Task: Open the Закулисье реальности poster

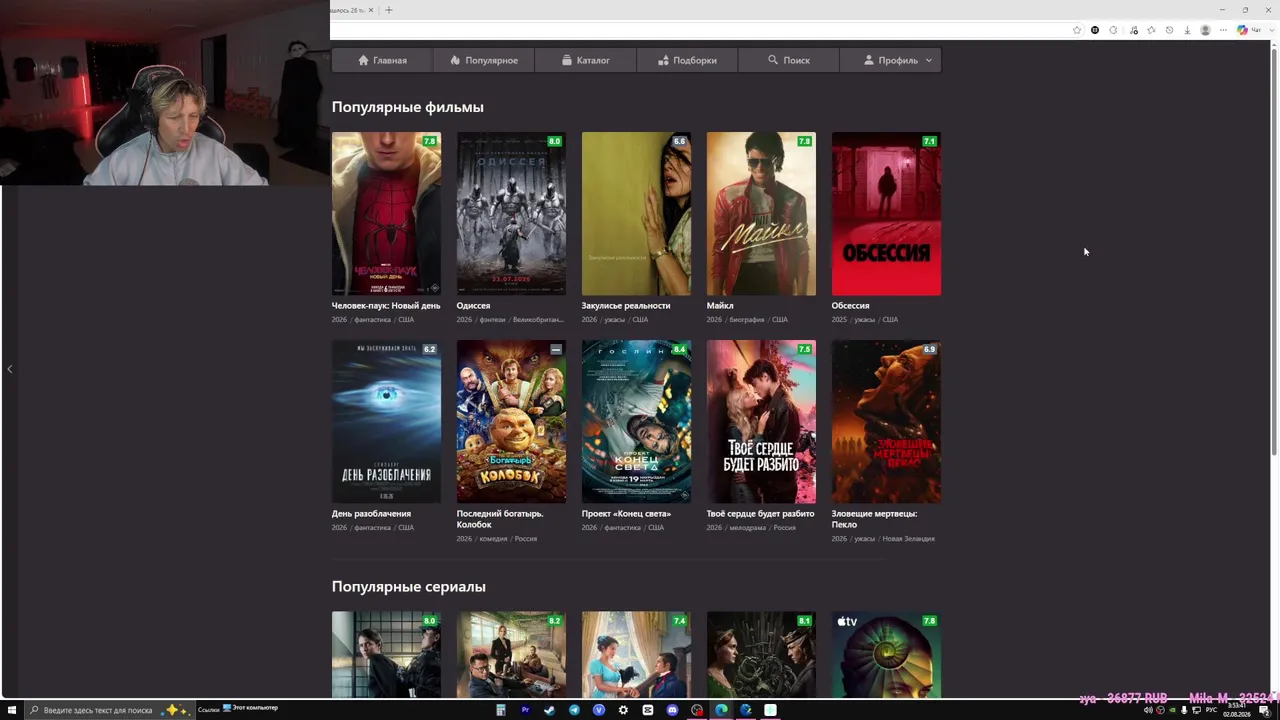Action: (636, 214)
